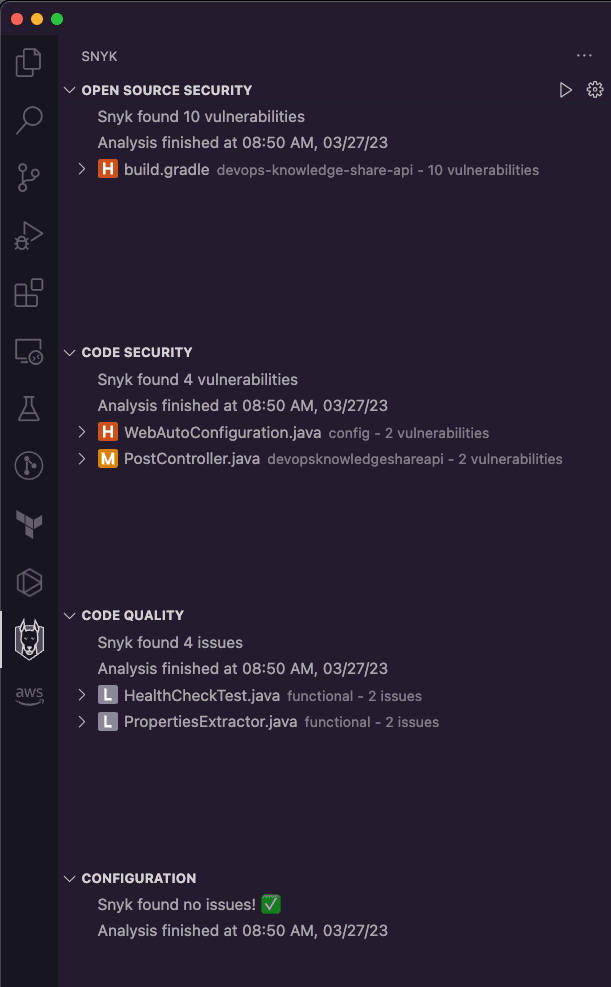
Task: Open the Remote Explorer view
Action: pyautogui.click(x=28, y=351)
